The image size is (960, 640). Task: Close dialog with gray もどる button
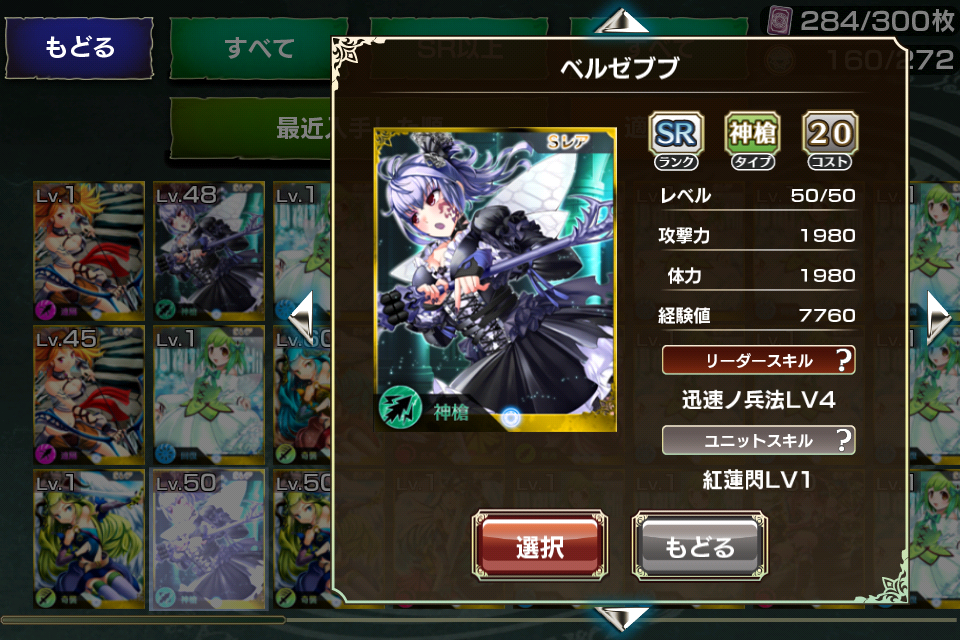[700, 546]
